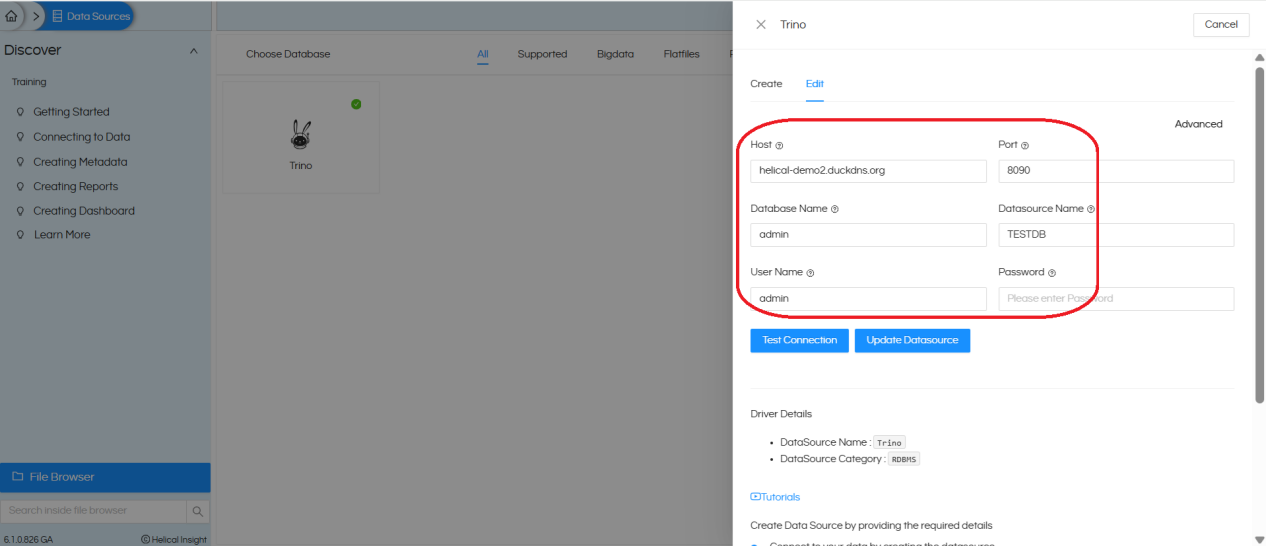Click the Database Name help icon

coord(835,210)
